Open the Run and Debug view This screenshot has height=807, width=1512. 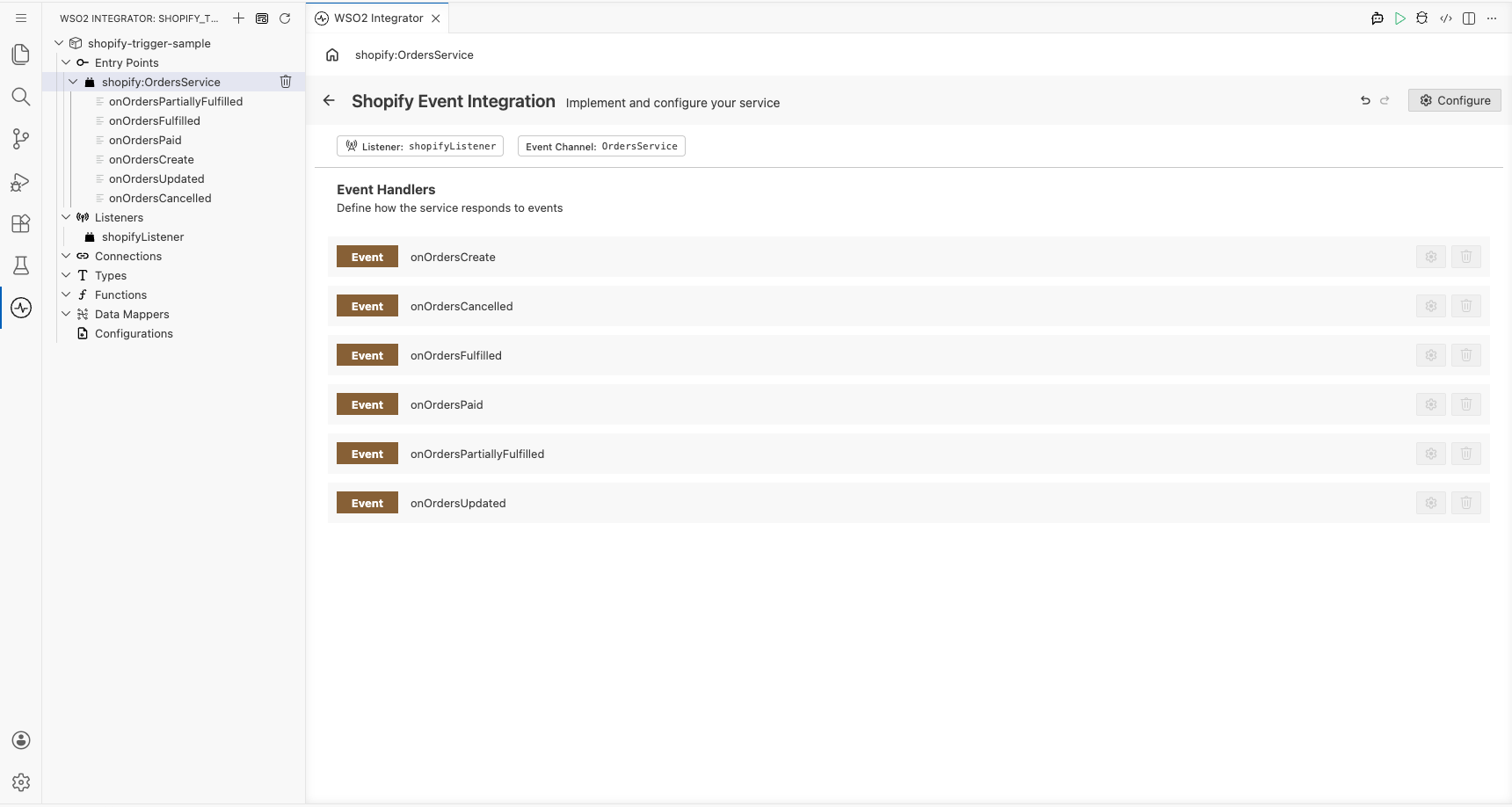[x=21, y=181]
